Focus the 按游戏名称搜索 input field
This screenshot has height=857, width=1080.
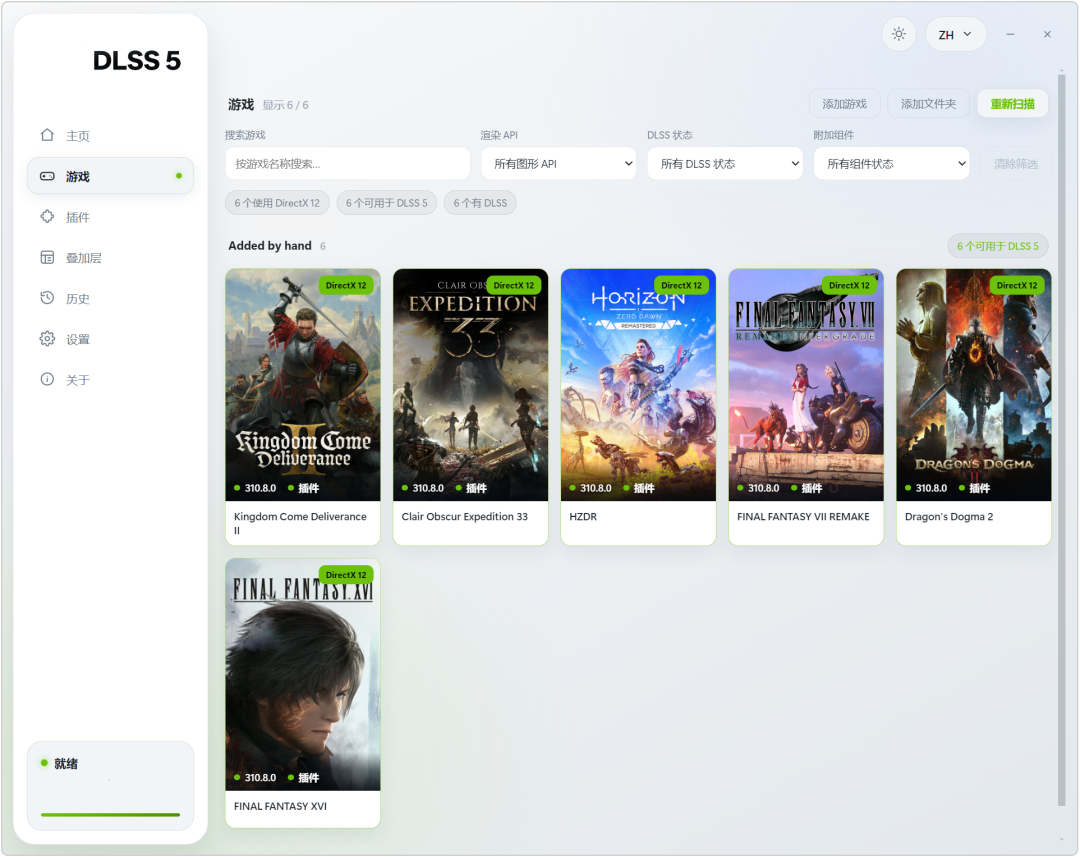point(348,163)
